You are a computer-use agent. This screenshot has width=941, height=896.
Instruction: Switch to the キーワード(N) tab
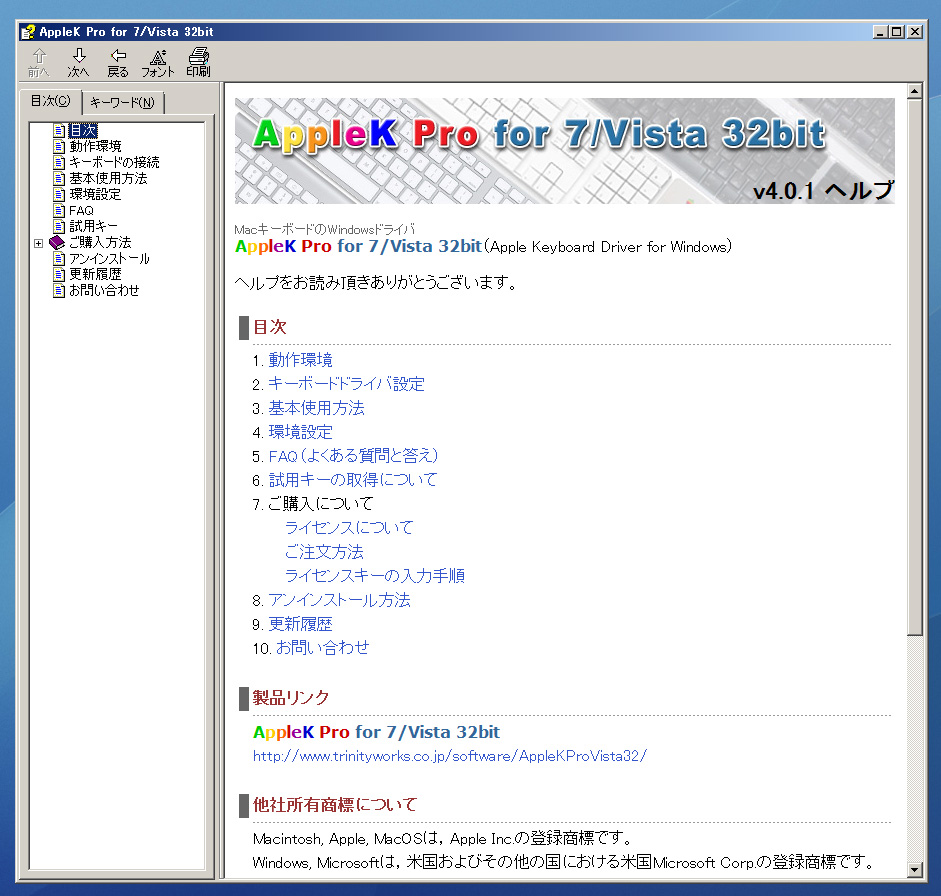tap(122, 103)
